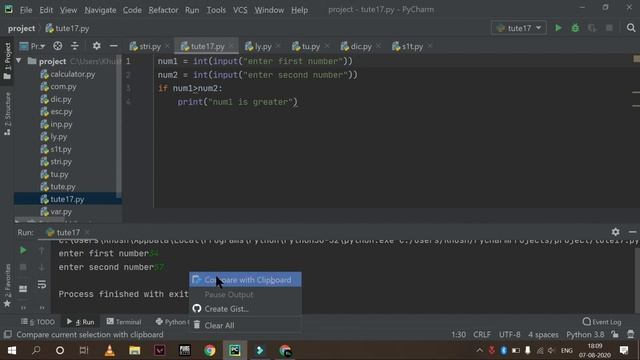Show hidden system tray icons
640x360 pixels.
click(480, 350)
